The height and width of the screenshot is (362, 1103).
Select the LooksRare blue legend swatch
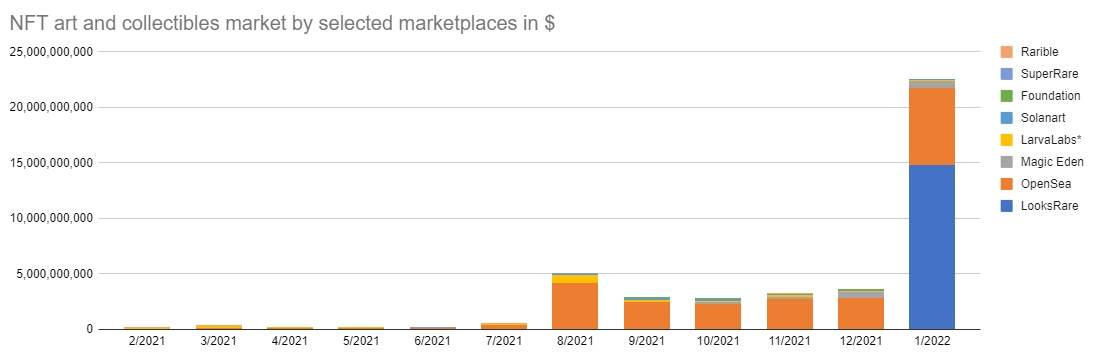[1006, 206]
